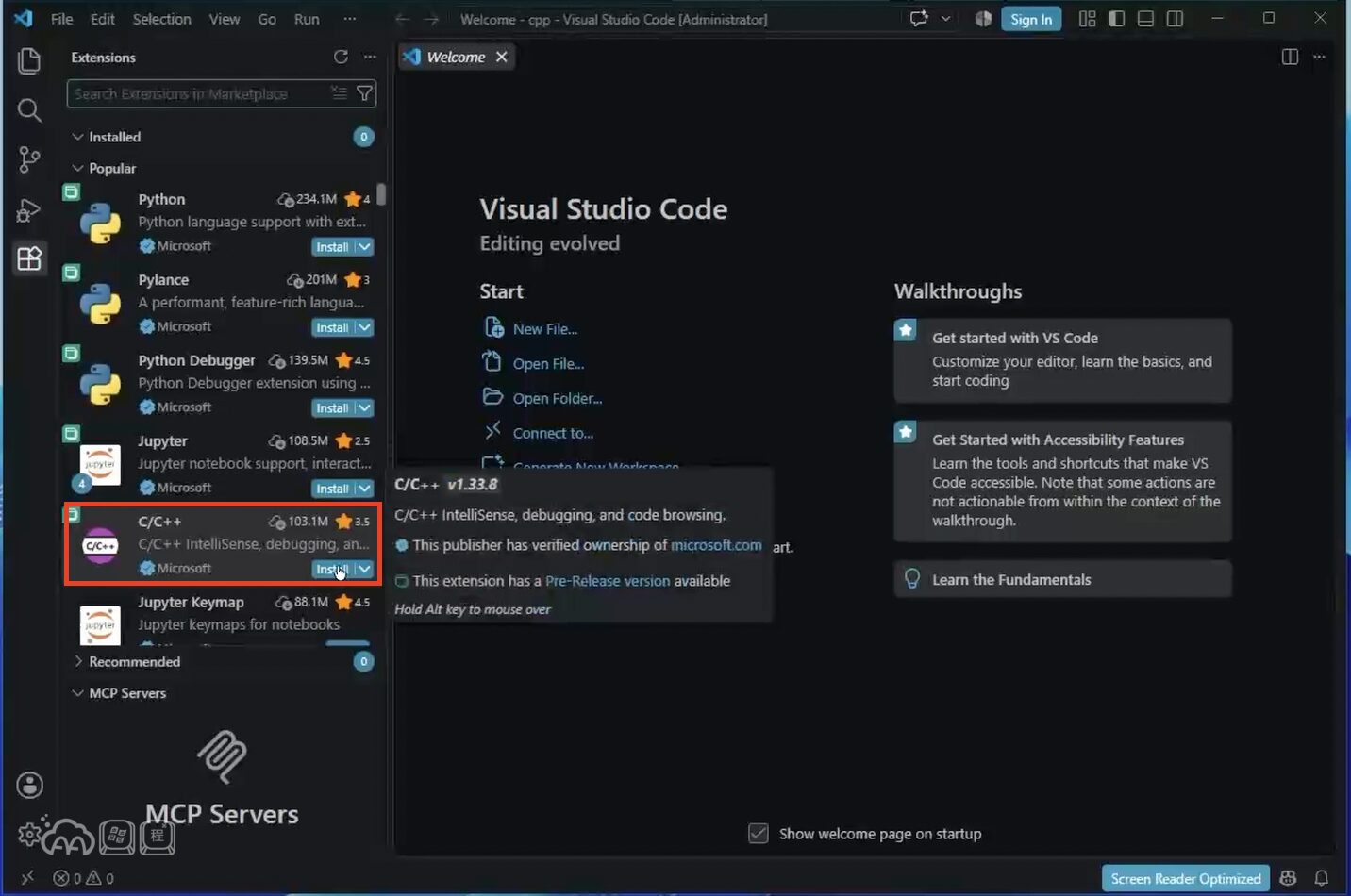Select the Extensions view icon
The height and width of the screenshot is (896, 1351).
29,258
